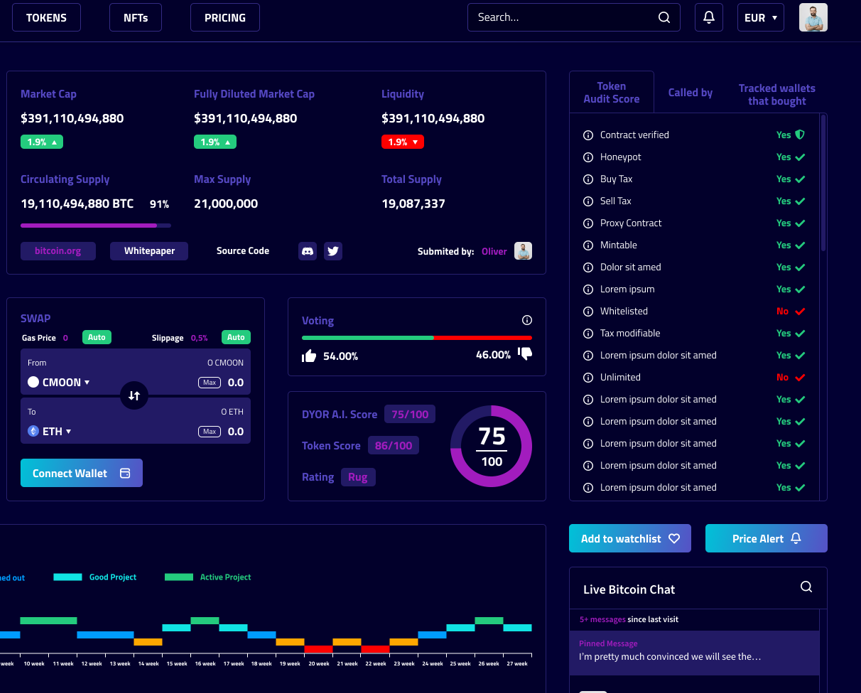Click Add to watchlist button
The height and width of the screenshot is (693, 861).
(x=630, y=538)
